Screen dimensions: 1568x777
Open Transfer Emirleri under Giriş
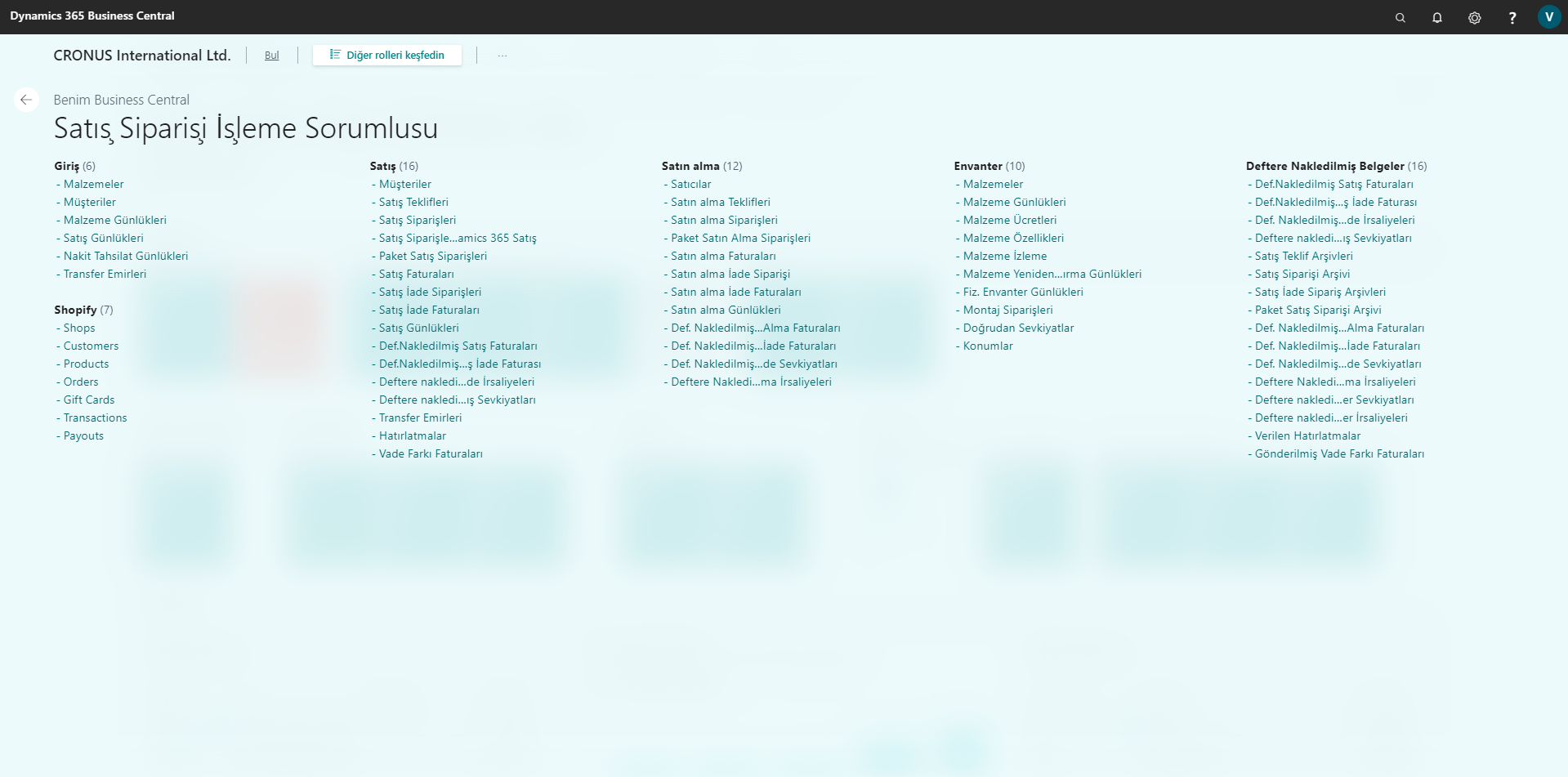pyautogui.click(x=105, y=274)
